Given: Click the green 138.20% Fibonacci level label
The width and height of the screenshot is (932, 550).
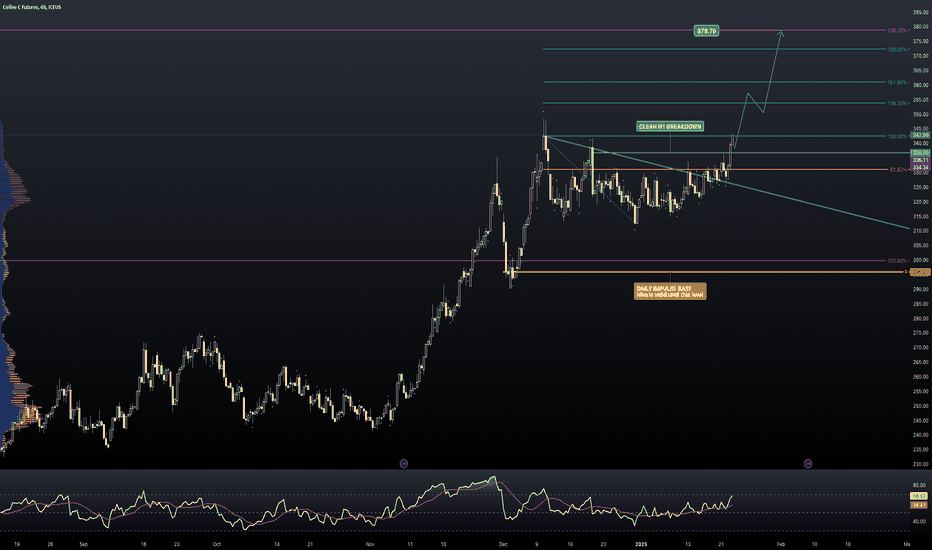Looking at the screenshot, I should pyautogui.click(x=898, y=103).
